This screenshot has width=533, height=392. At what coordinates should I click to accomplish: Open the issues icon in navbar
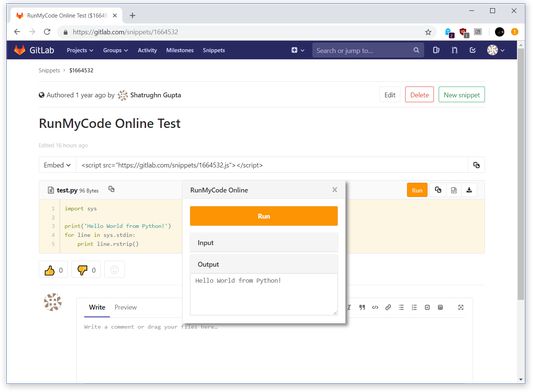(x=436, y=50)
